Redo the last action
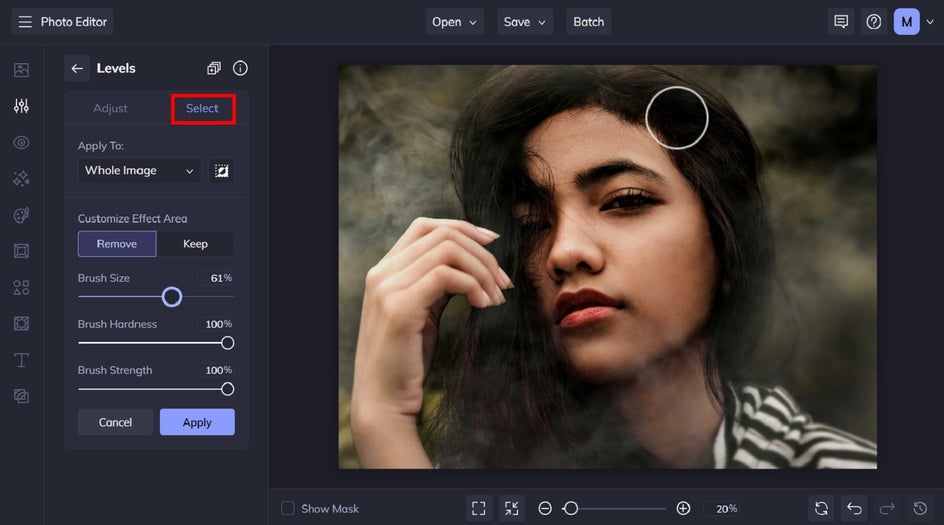Image resolution: width=944 pixels, height=525 pixels. [x=887, y=509]
